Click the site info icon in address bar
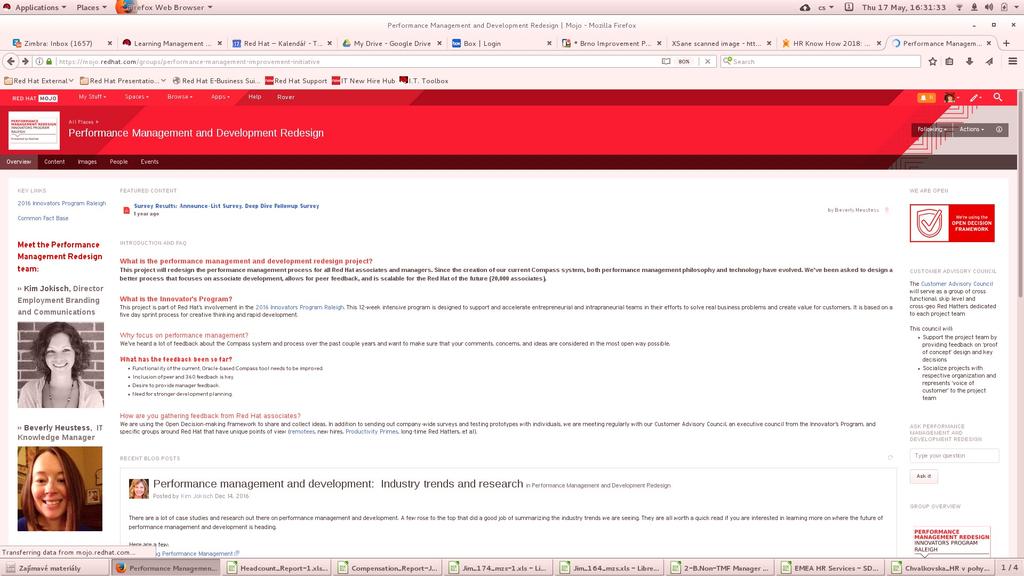Image resolution: width=1024 pixels, height=576 pixels. point(39,61)
